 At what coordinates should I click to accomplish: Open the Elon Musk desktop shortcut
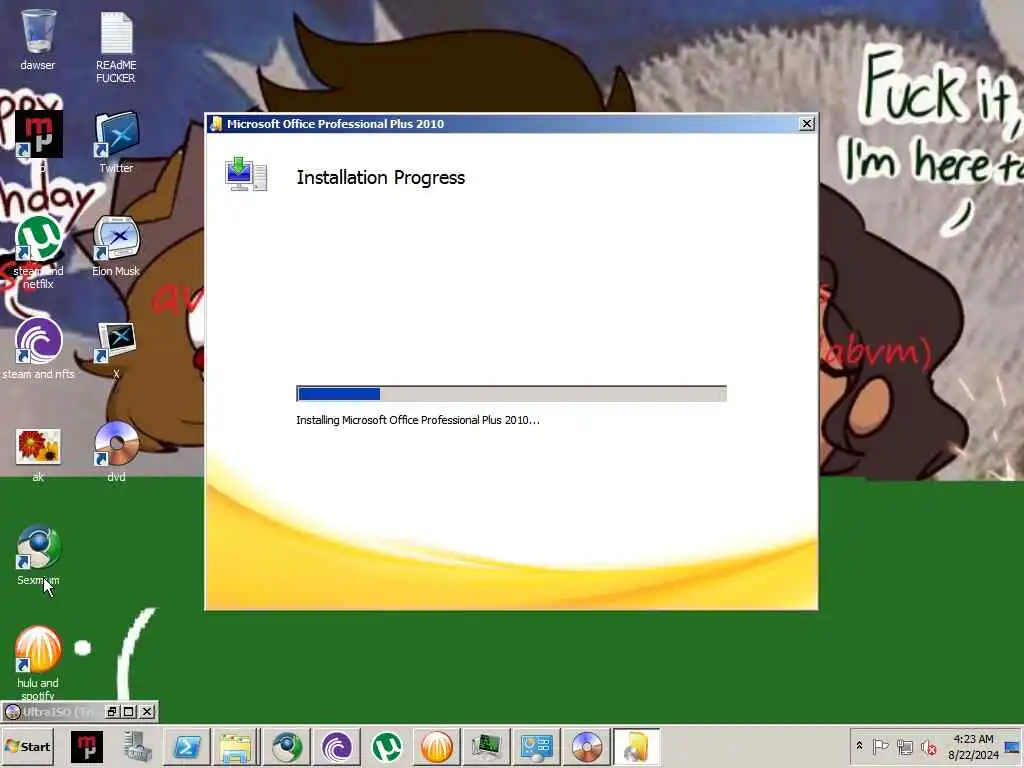click(x=116, y=238)
